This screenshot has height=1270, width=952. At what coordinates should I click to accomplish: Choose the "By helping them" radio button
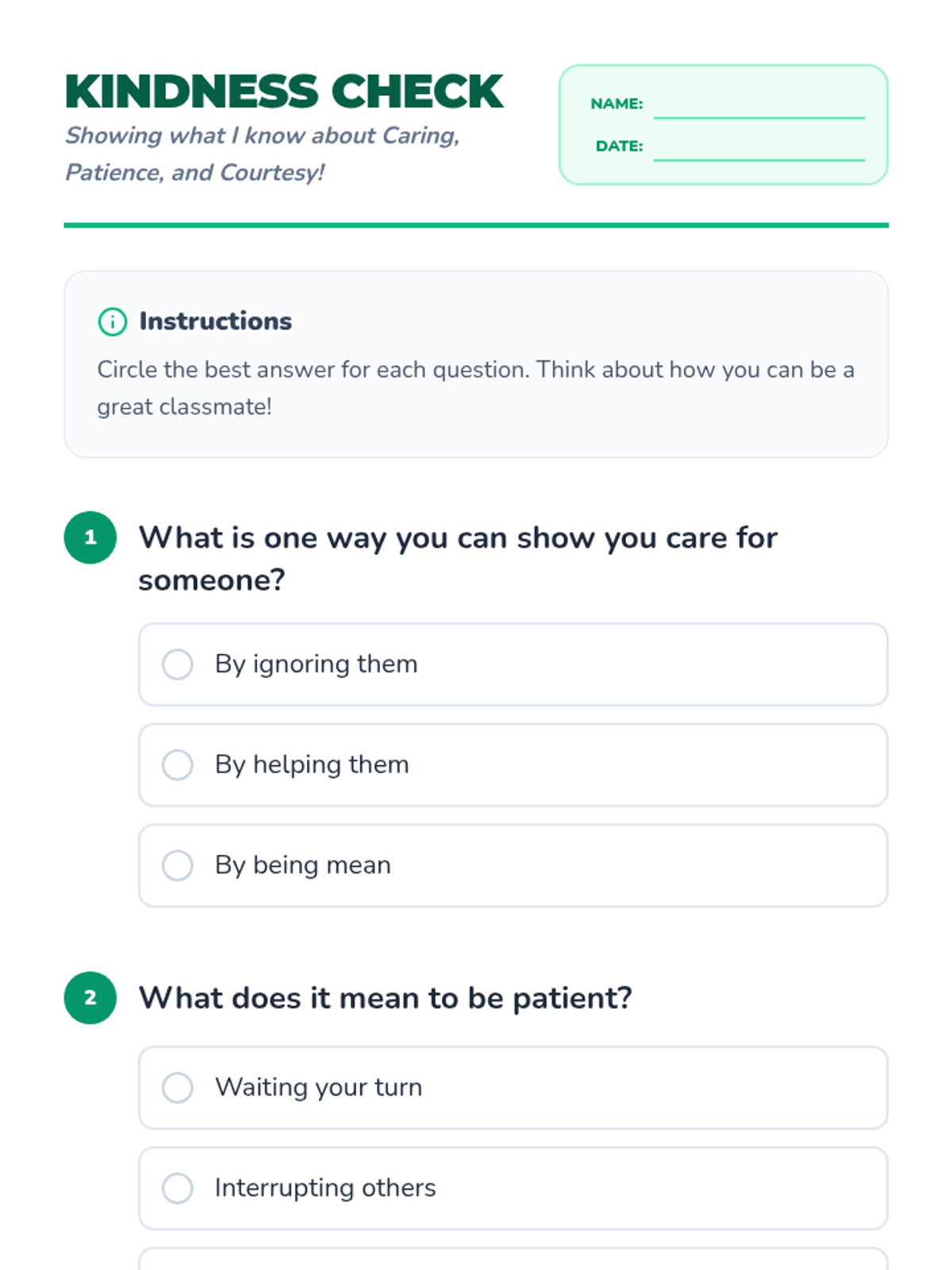click(178, 765)
